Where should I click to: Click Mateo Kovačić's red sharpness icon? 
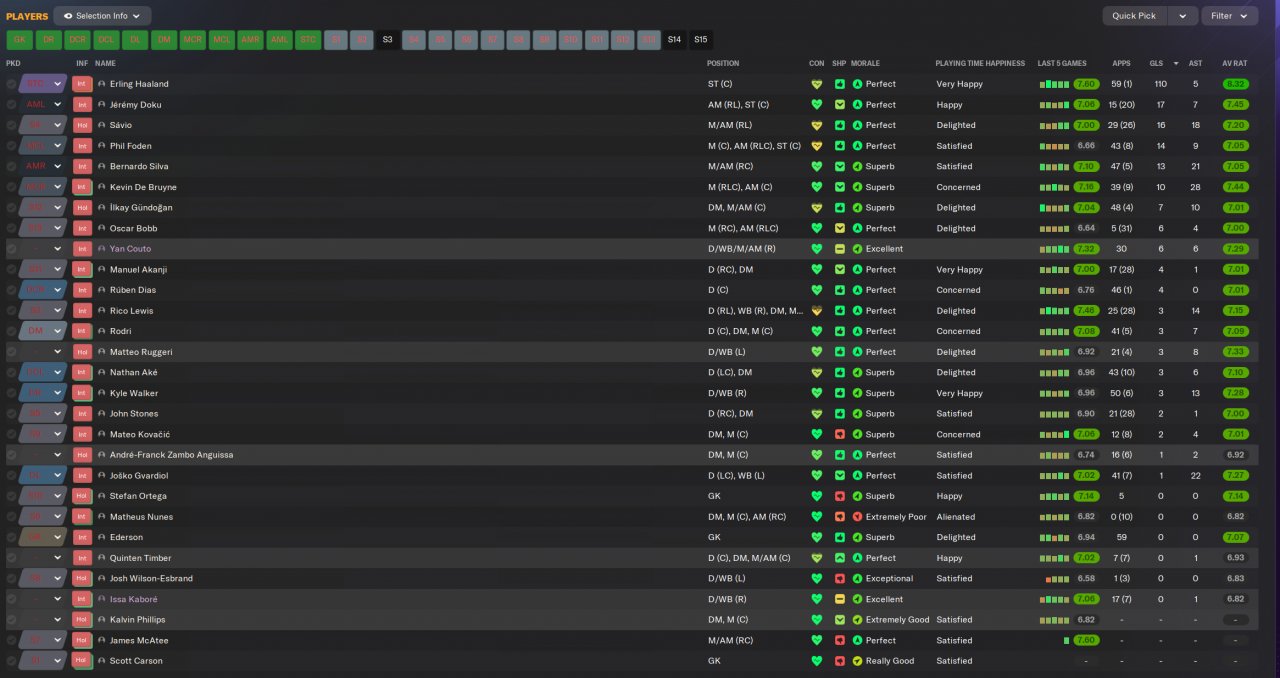(839, 434)
